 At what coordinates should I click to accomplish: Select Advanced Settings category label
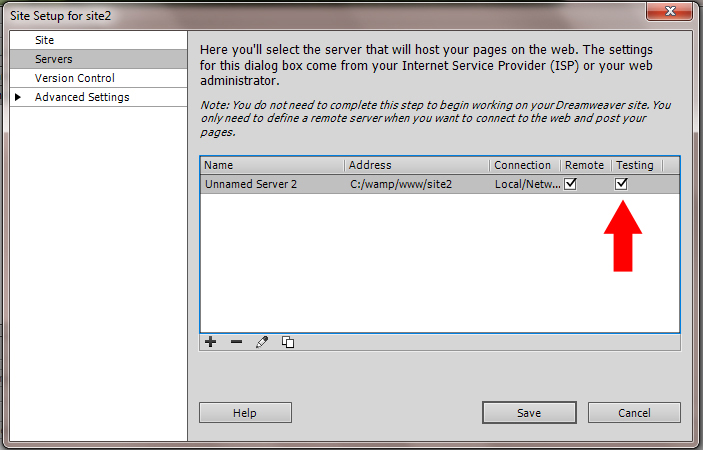(x=82, y=97)
